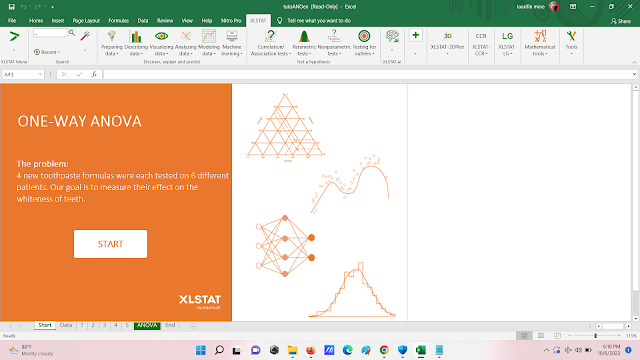Open the XLSTAT Menu green arrow icon
The height and width of the screenshot is (360, 640).
click(14, 37)
